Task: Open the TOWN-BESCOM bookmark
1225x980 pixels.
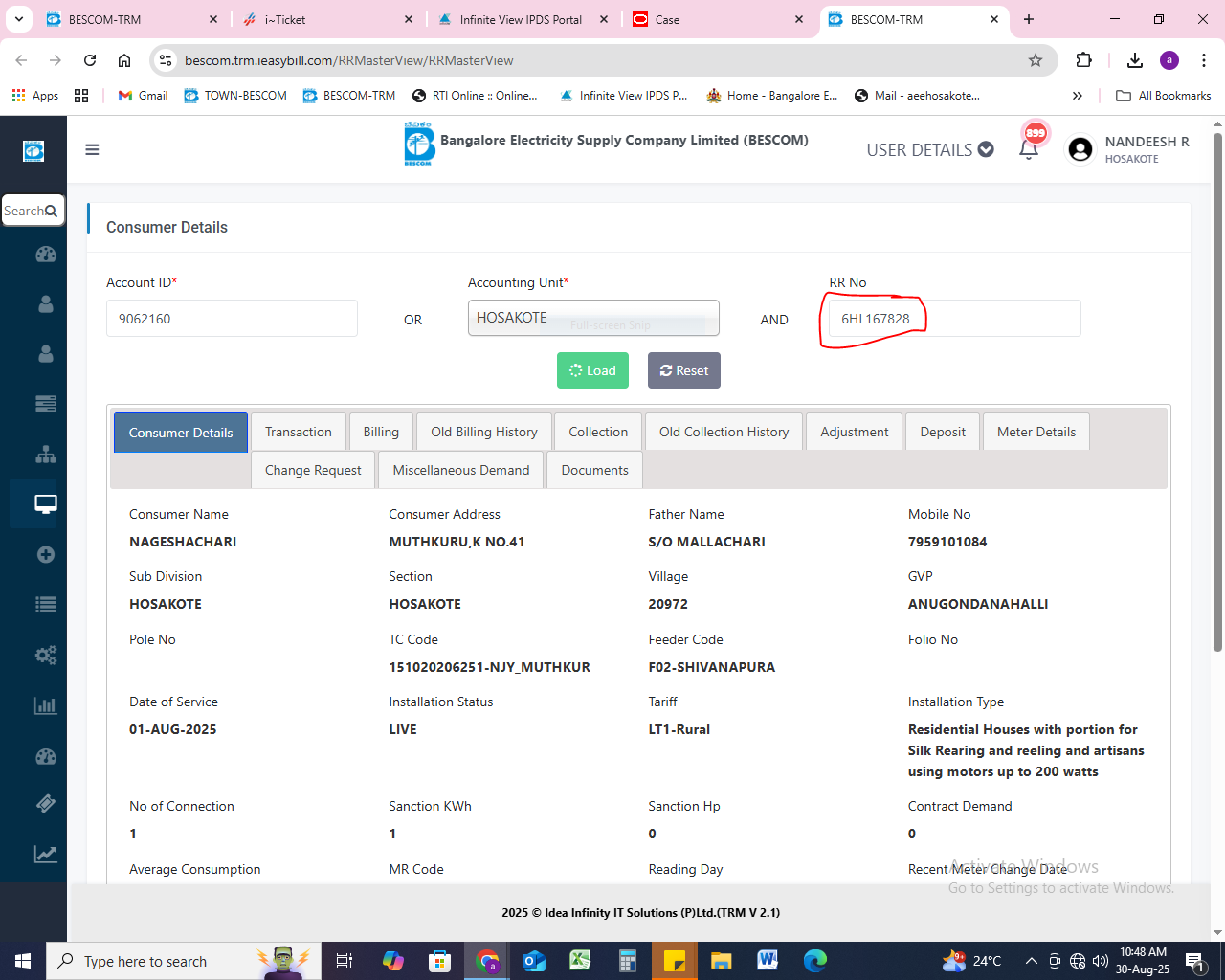Action: pyautogui.click(x=235, y=96)
